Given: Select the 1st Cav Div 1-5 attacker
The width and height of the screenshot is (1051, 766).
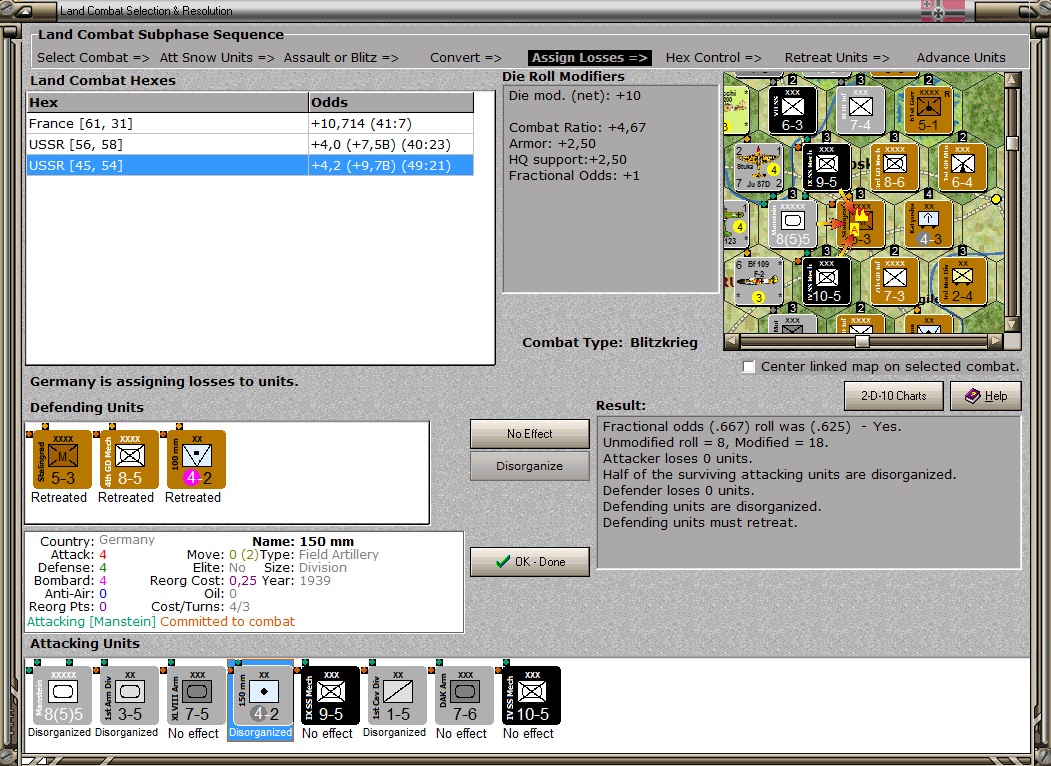Looking at the screenshot, I should pyautogui.click(x=397, y=695).
